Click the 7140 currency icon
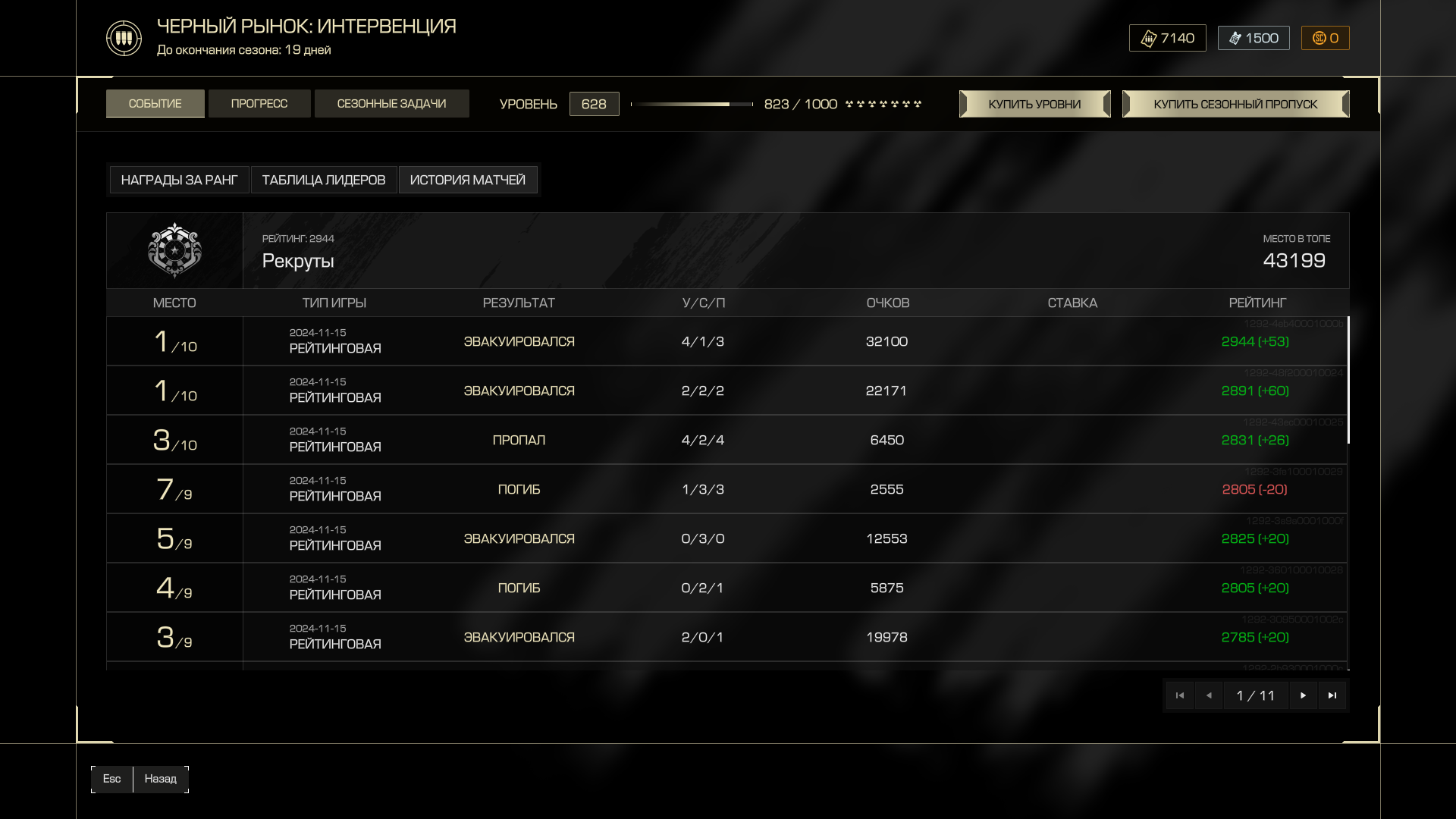The height and width of the screenshot is (819, 1456). click(1149, 38)
